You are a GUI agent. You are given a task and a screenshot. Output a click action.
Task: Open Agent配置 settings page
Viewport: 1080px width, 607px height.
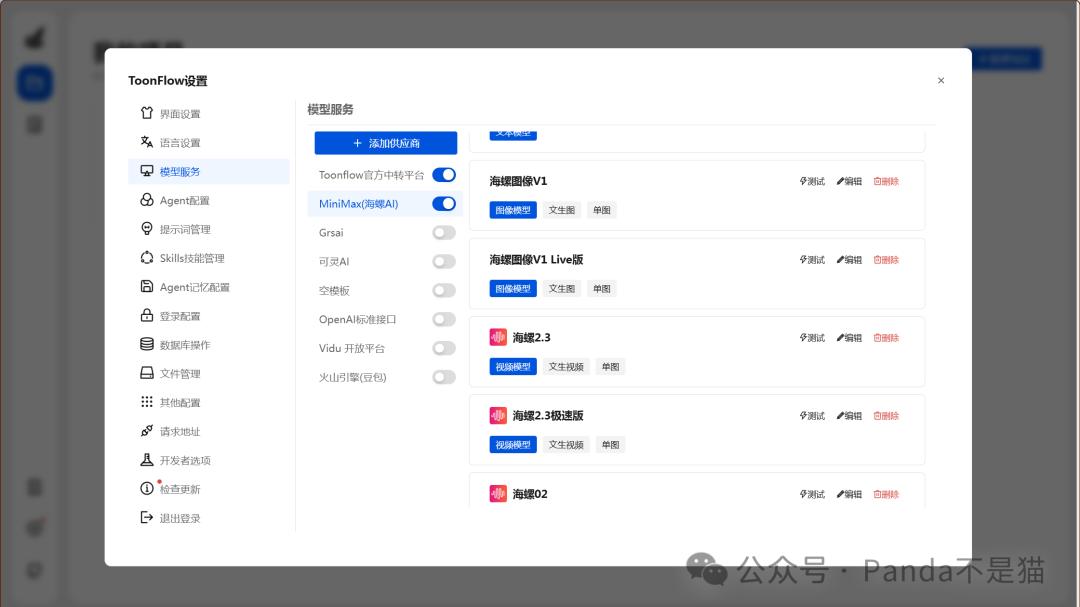click(209, 200)
